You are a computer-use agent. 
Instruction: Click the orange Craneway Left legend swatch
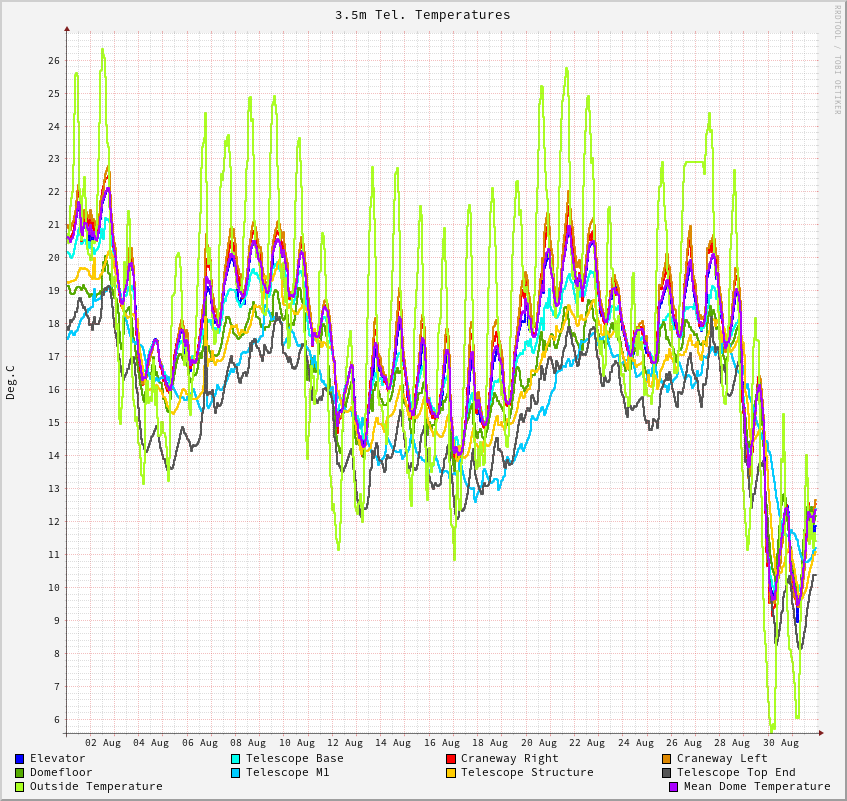(x=666, y=759)
